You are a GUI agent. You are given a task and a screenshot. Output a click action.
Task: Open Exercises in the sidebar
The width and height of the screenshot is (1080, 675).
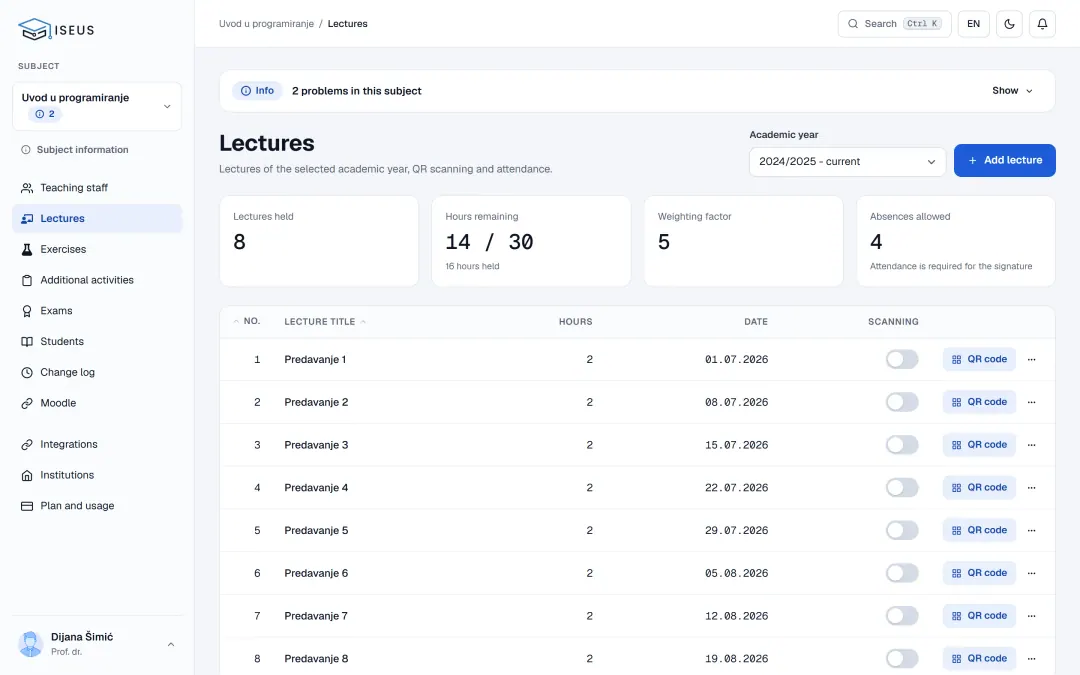pyautogui.click(x=97, y=249)
